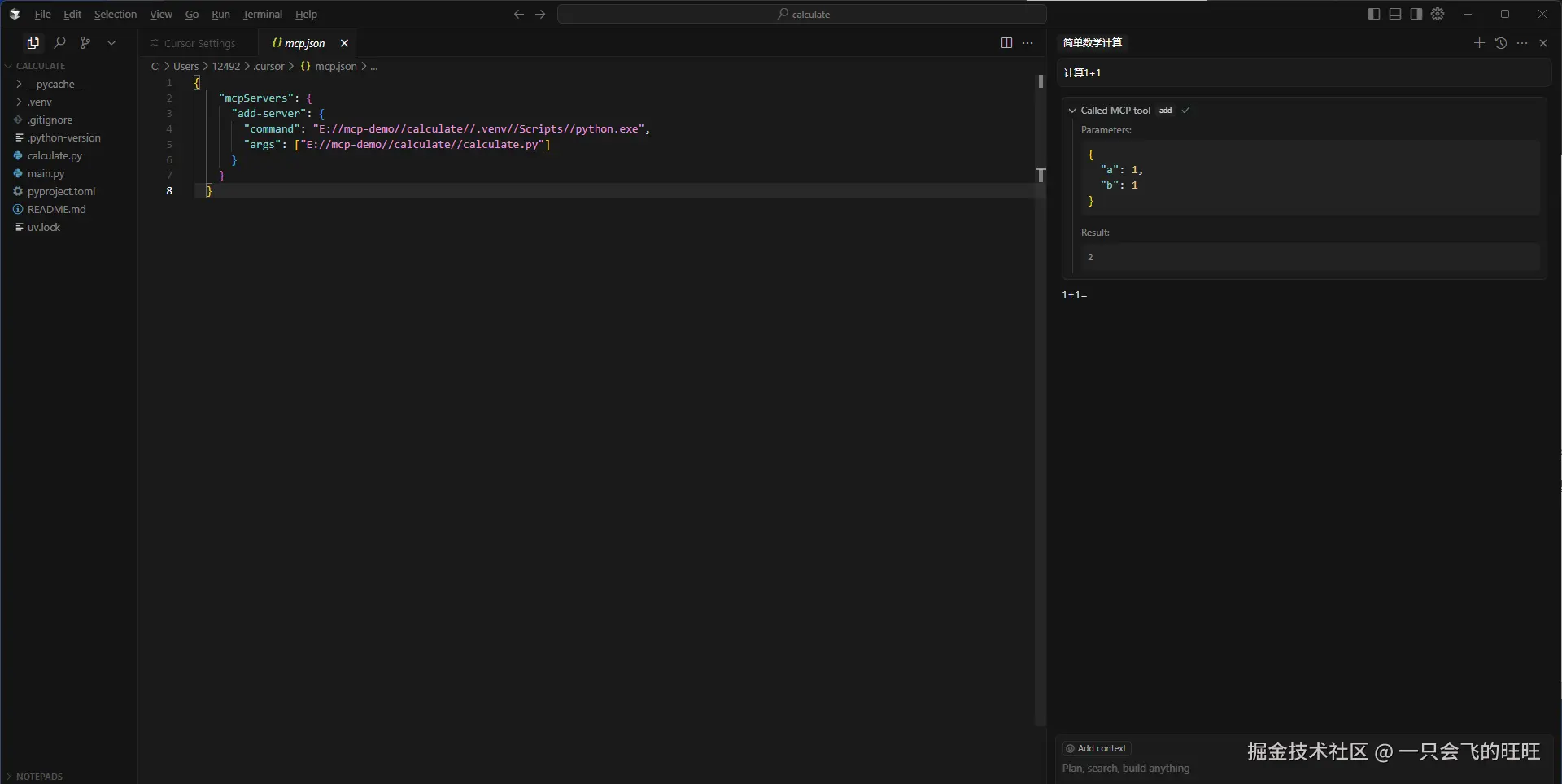Open the View menu
The width and height of the screenshot is (1562, 784).
pos(161,15)
